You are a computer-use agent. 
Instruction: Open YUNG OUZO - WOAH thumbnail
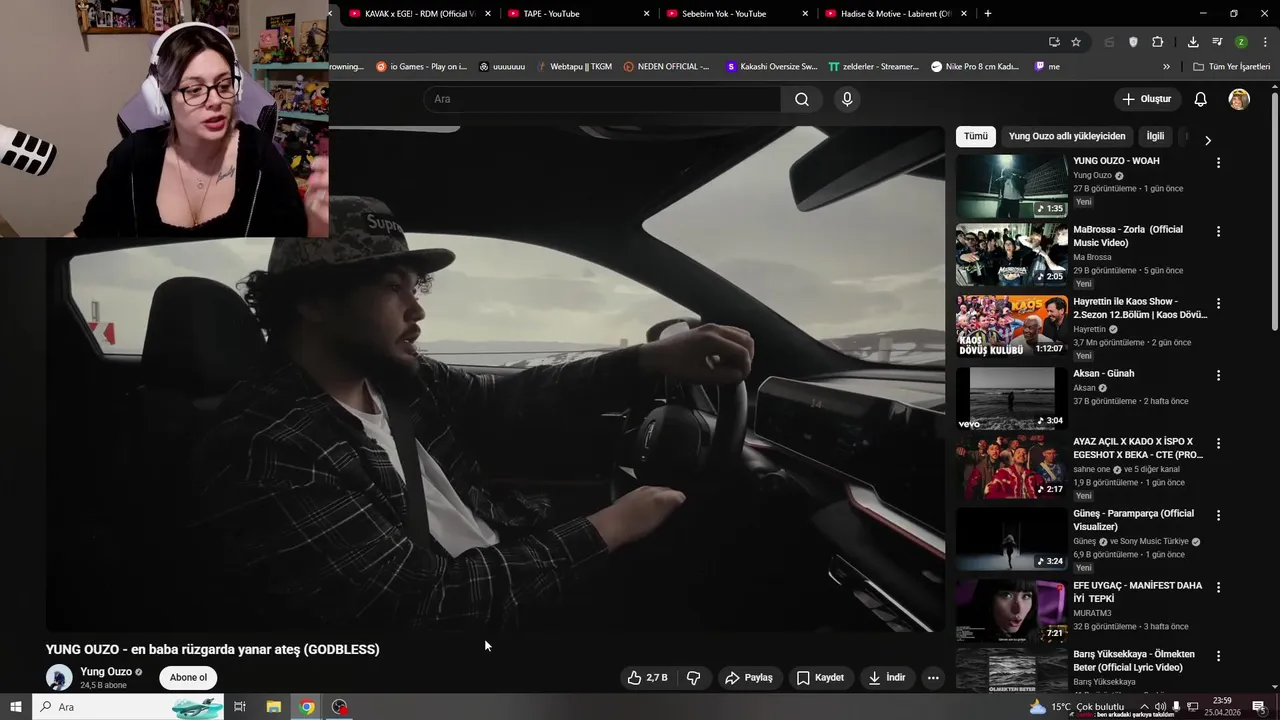coord(1012,187)
